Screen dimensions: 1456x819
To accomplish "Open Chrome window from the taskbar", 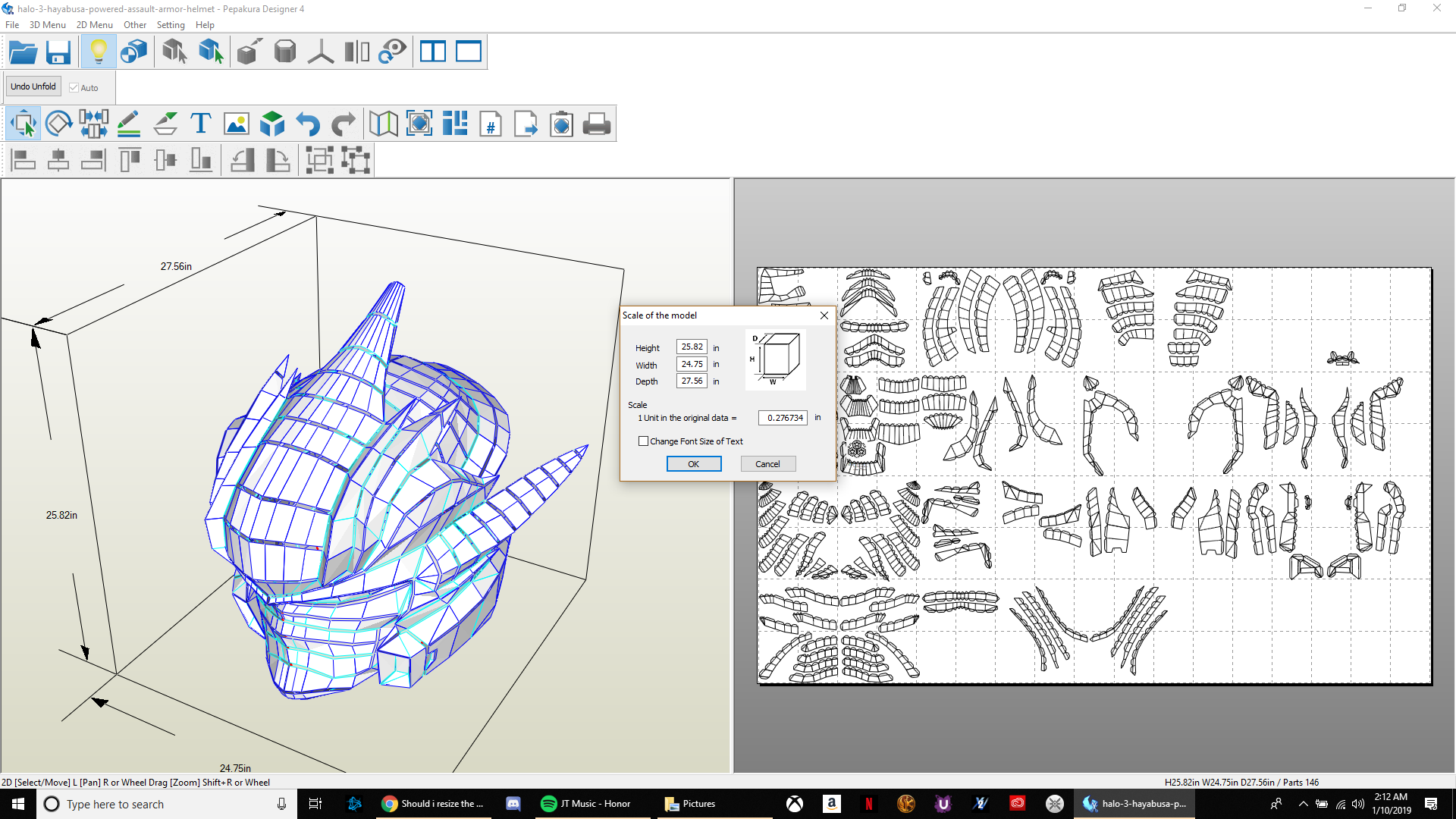I will (434, 804).
